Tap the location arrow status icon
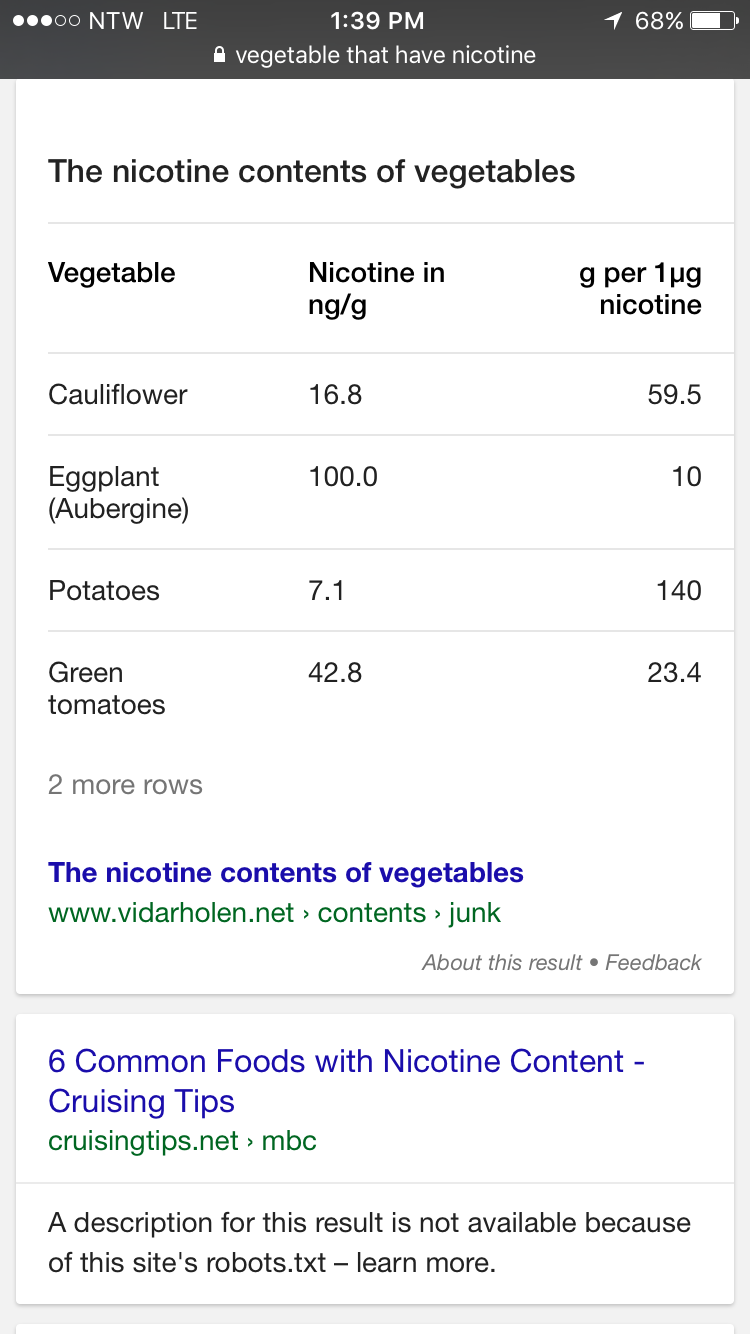The width and height of the screenshot is (750, 1334). (613, 21)
